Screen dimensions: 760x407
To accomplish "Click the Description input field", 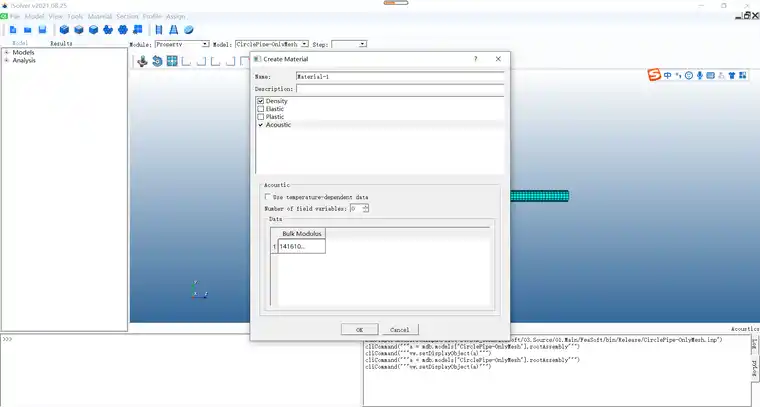I will tap(400, 89).
